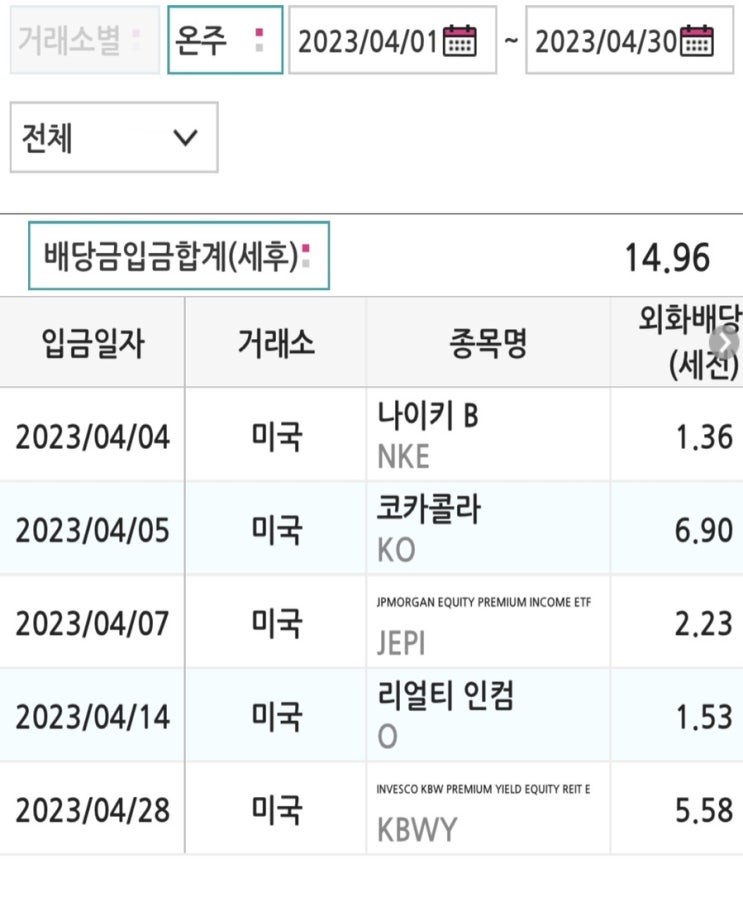
Task: Click the table scroll-right arrow icon
Action: tap(723, 342)
